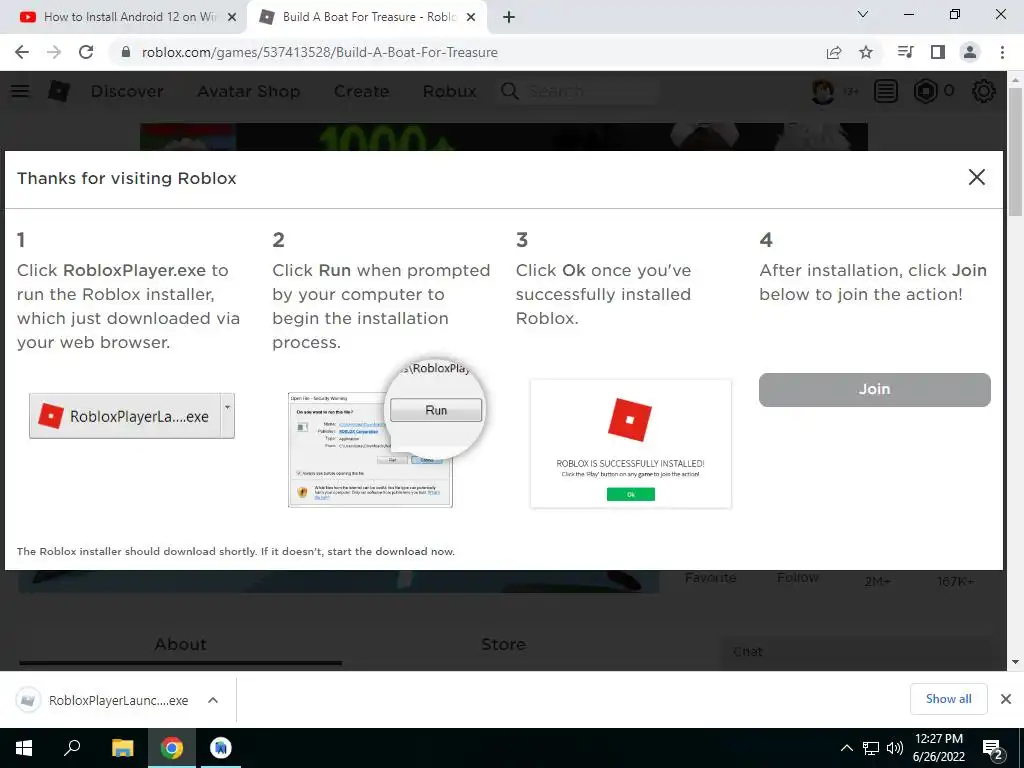
Task: Toggle Chrome side panel icon
Action: [938, 52]
